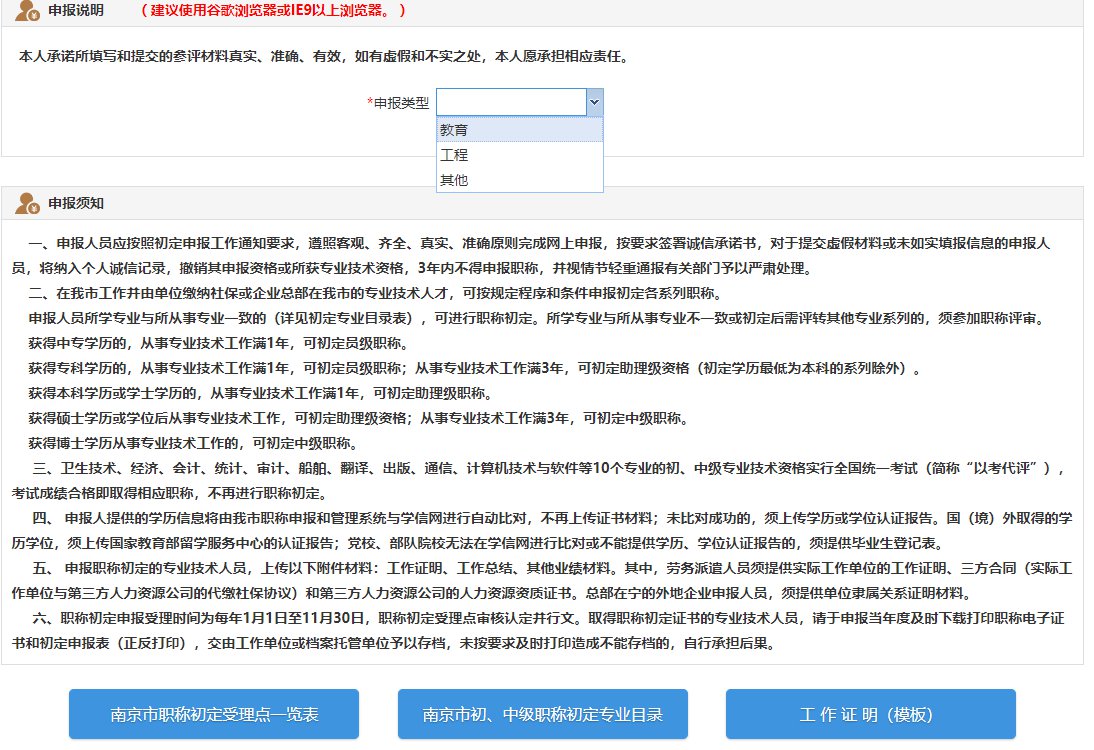Click notice paragraph 四 about 学信网 verification
Screen dimensions: 1094x750
(540, 530)
